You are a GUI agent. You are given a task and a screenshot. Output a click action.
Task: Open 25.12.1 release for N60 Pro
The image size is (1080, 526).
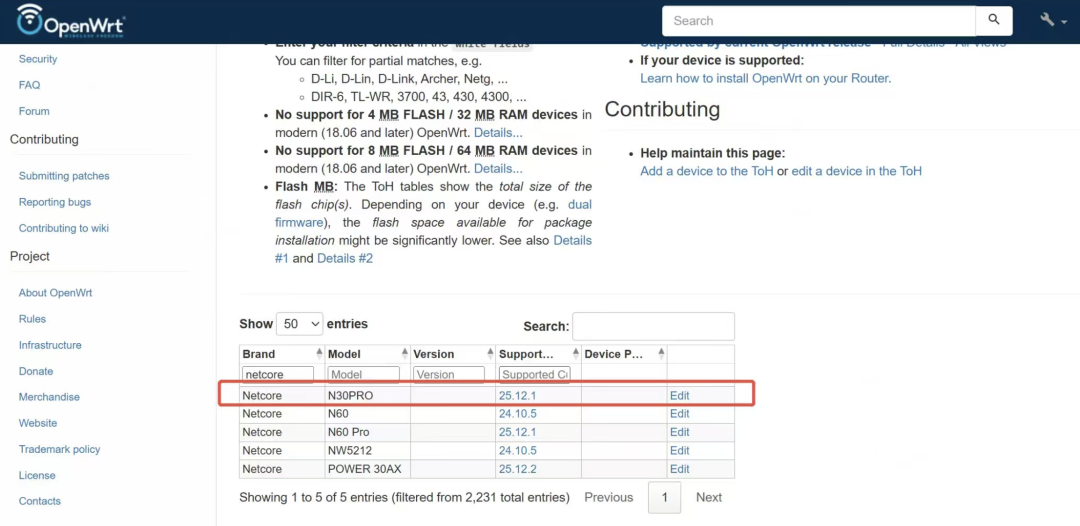click(x=517, y=432)
